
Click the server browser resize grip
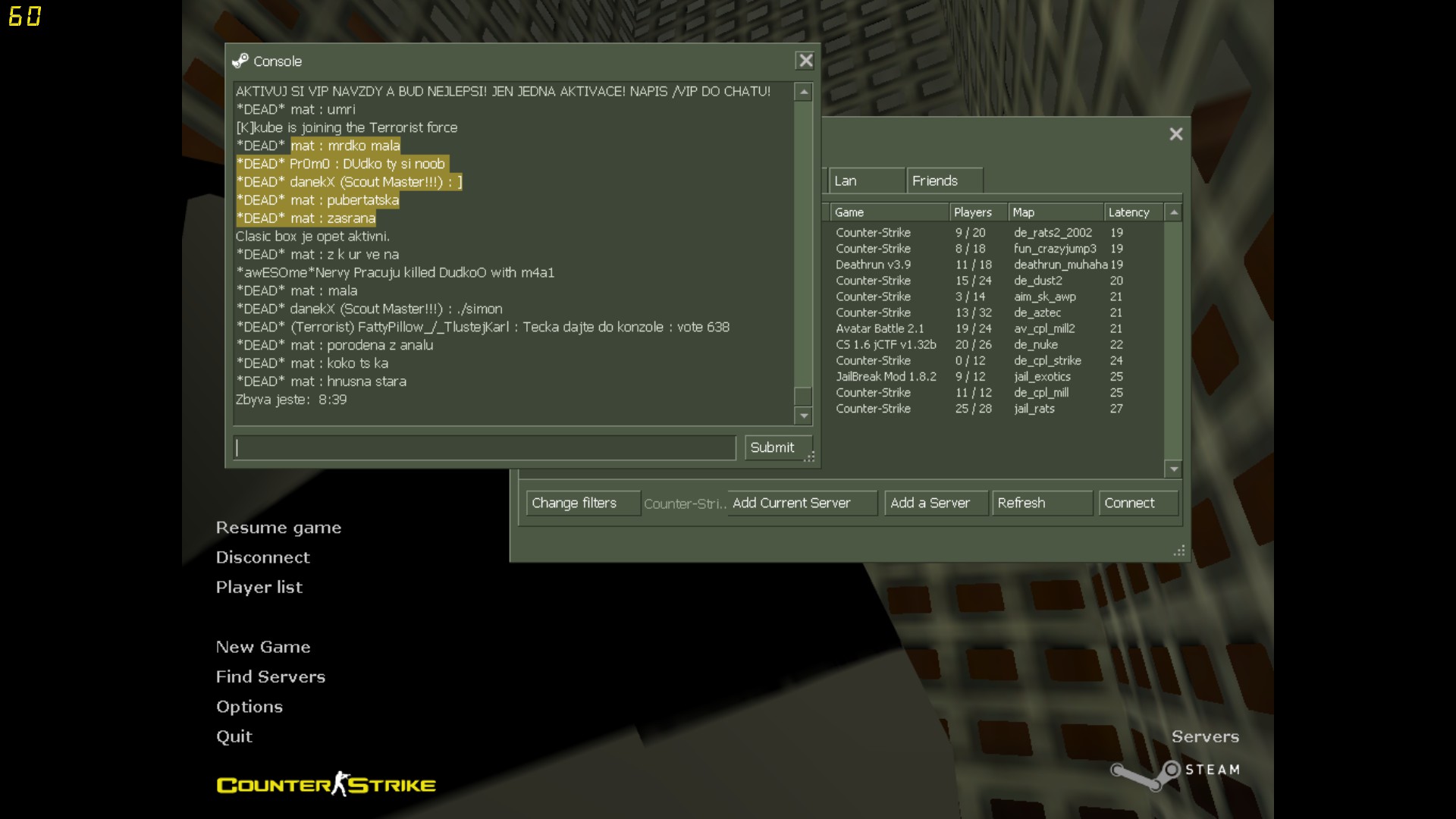pyautogui.click(x=1179, y=551)
